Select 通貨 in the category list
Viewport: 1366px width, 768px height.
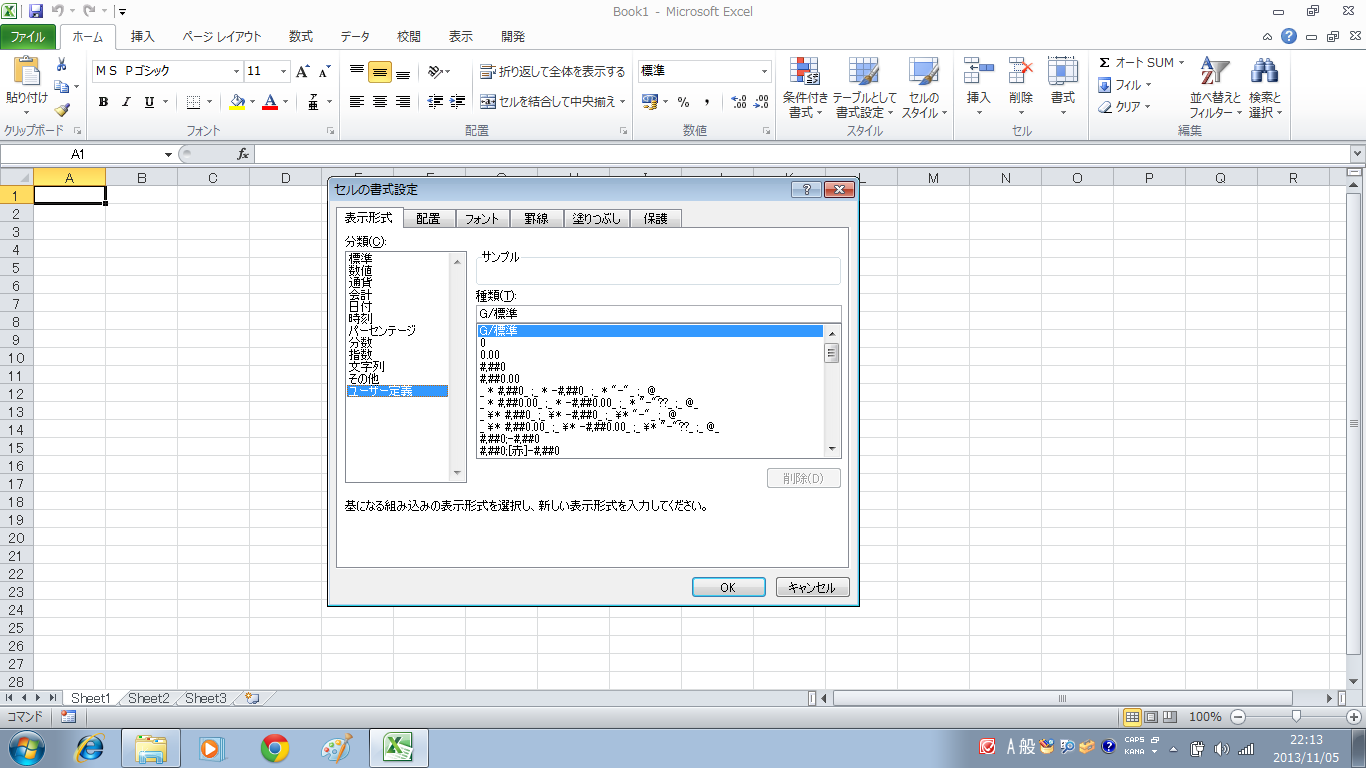click(360, 283)
